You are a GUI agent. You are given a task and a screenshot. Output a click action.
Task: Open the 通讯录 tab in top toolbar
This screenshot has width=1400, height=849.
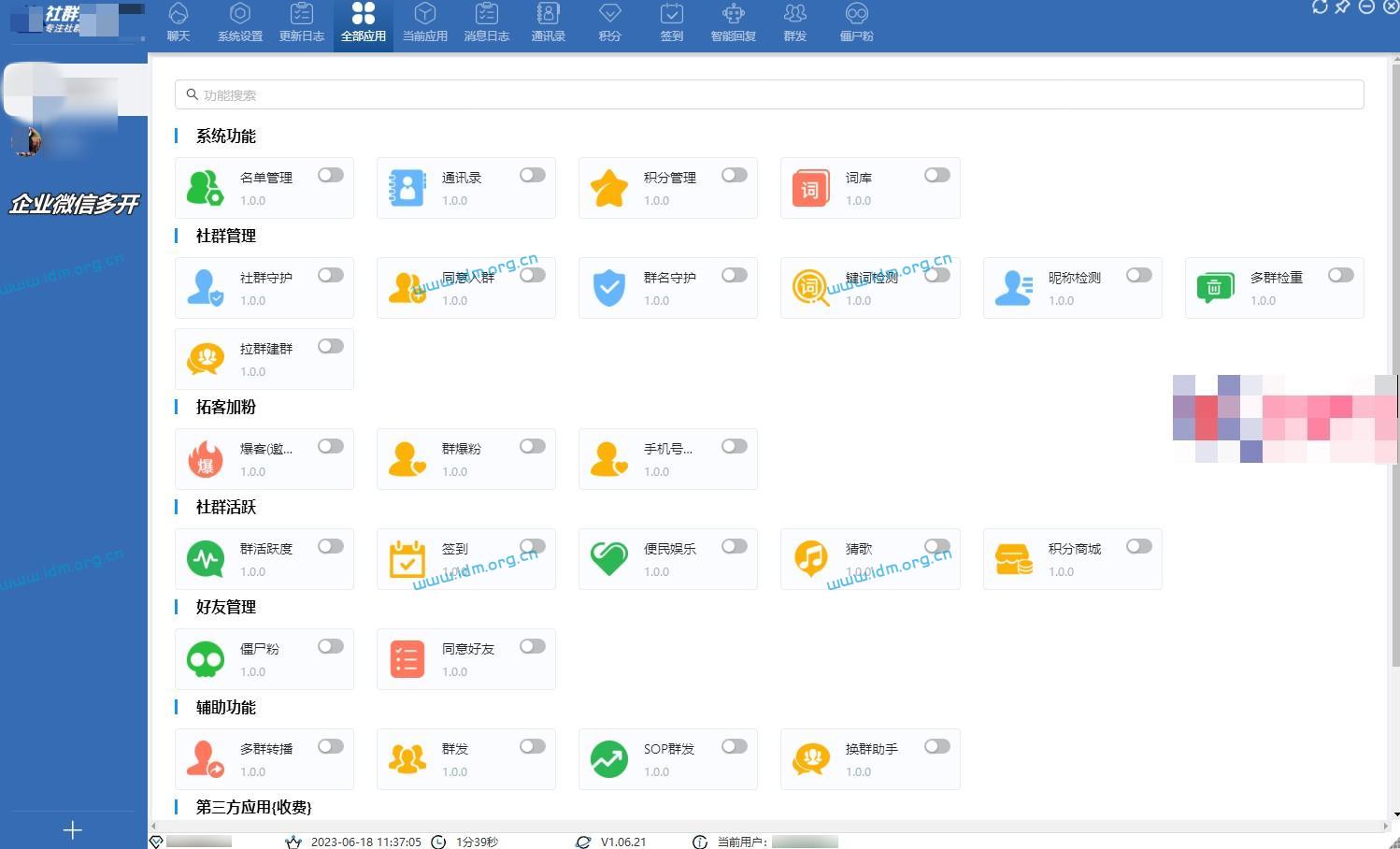[x=549, y=23]
